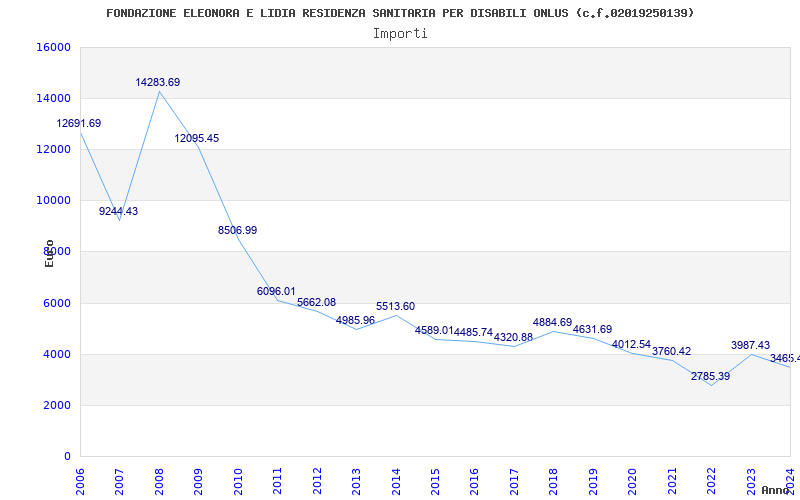Select data label 4320.88
The height and width of the screenshot is (500, 800).
(x=513, y=337)
